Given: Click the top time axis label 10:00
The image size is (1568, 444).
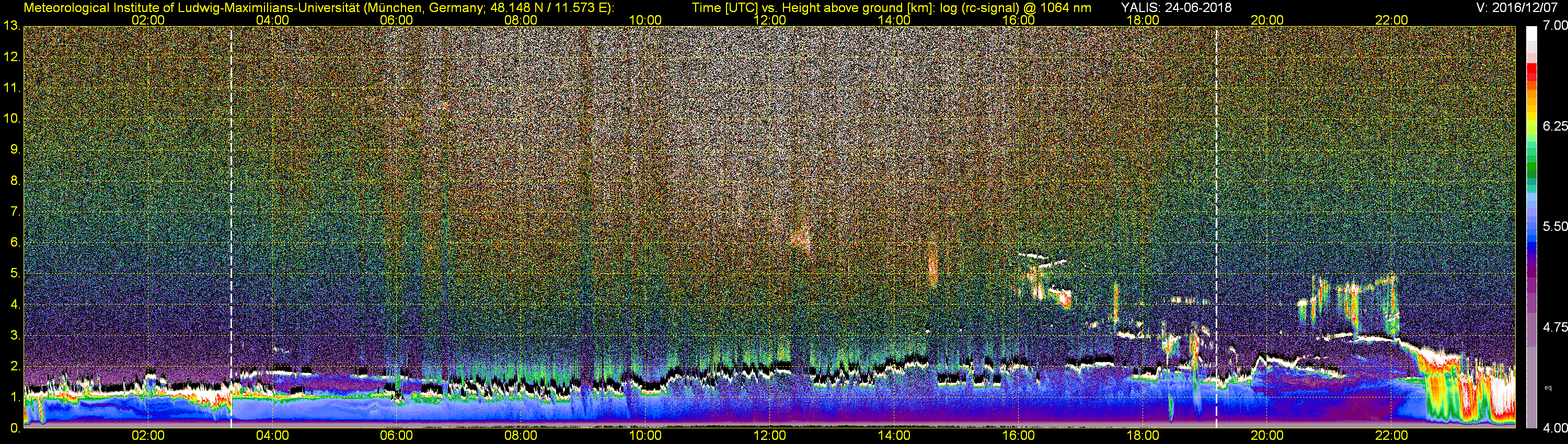Looking at the screenshot, I should click(x=645, y=20).
